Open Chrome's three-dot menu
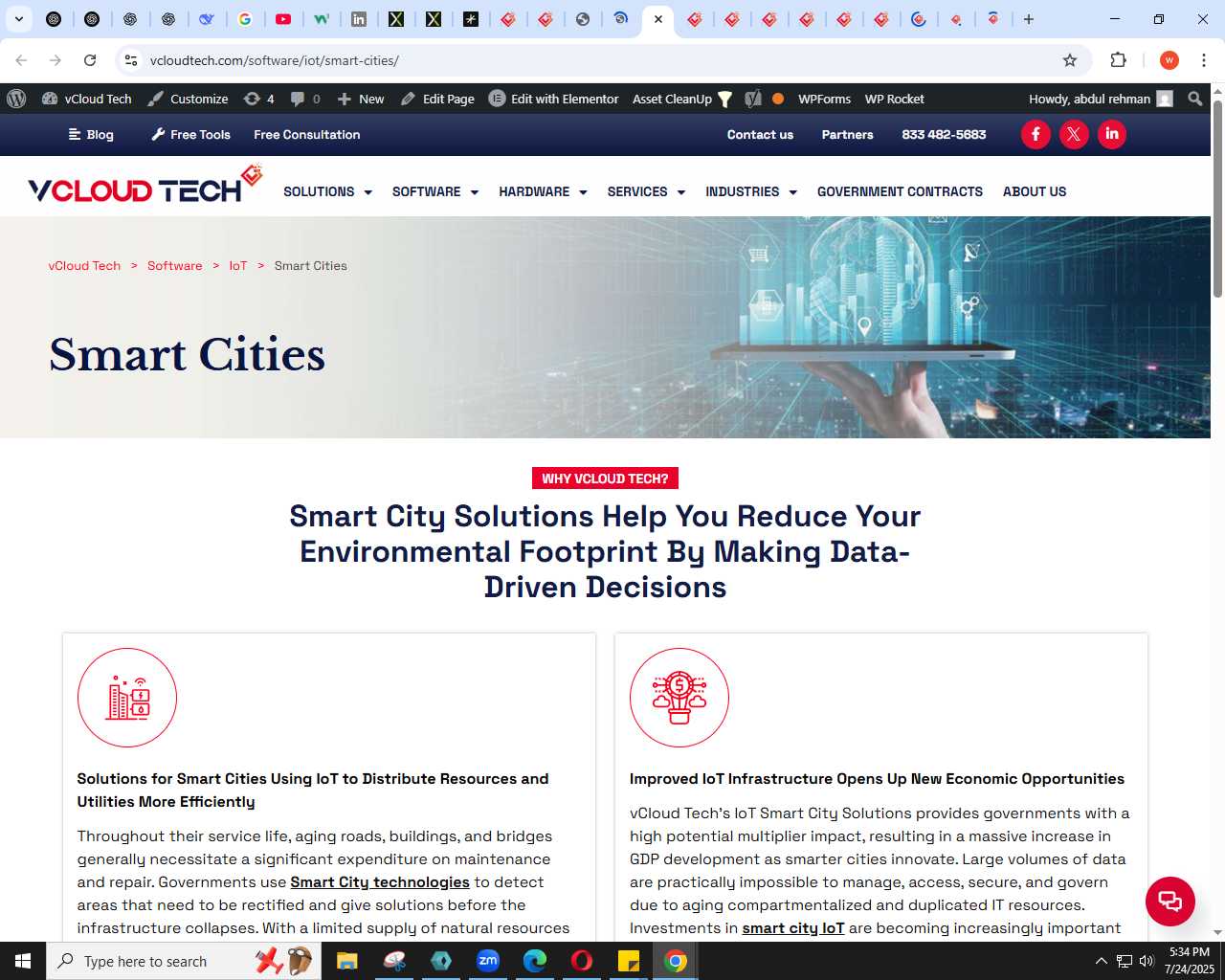Viewport: 1225px width, 980px height. (x=1204, y=60)
